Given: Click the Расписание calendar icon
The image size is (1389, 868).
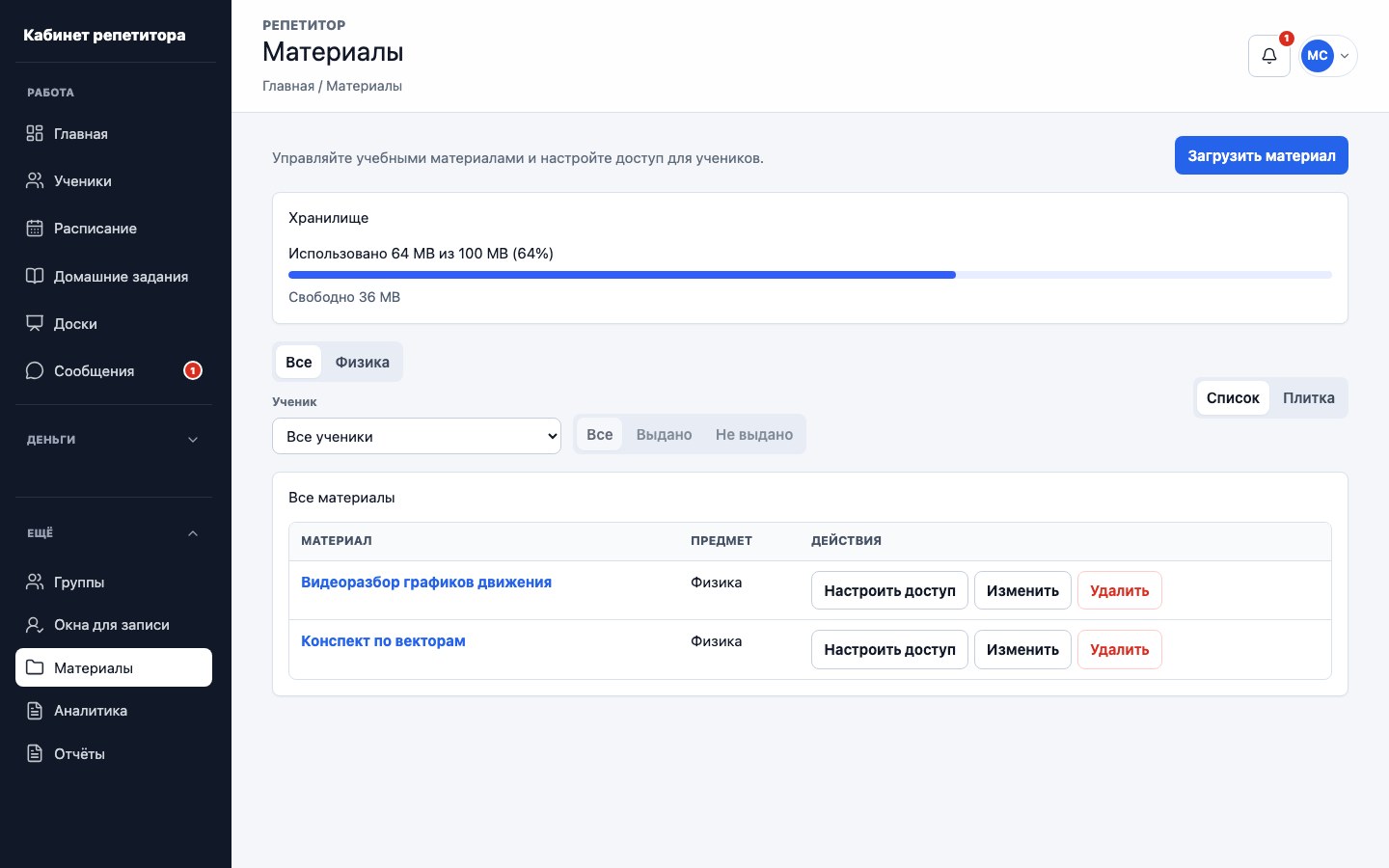Looking at the screenshot, I should click(x=35, y=228).
